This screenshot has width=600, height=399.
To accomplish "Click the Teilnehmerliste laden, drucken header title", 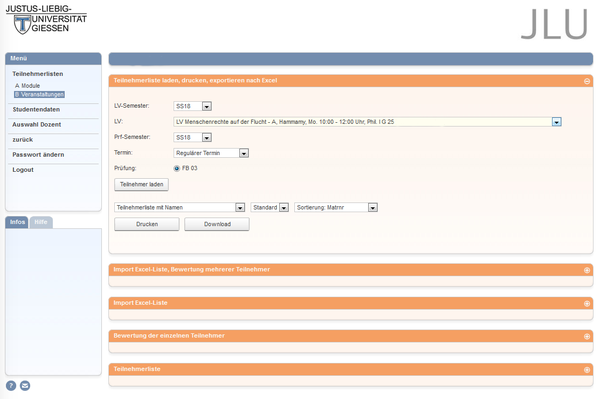I will pos(195,80).
